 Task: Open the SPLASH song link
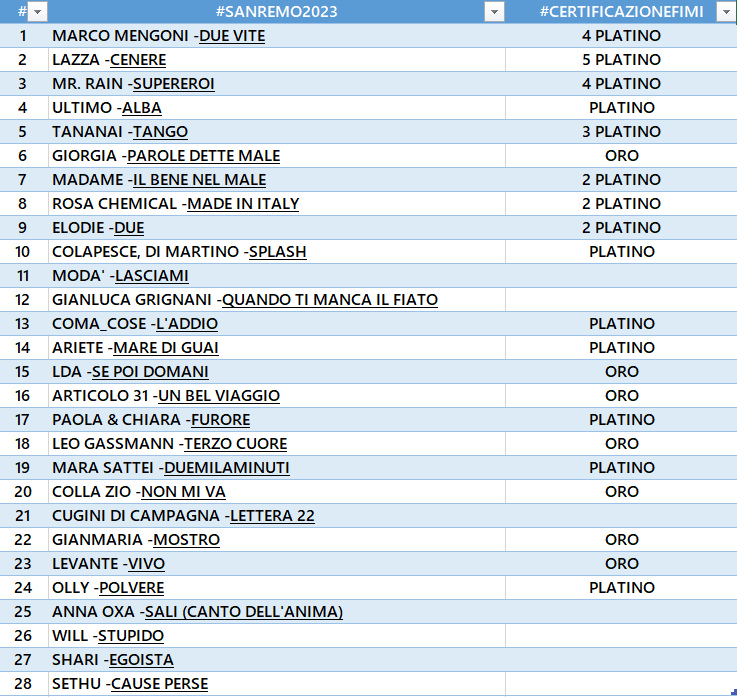click(278, 251)
